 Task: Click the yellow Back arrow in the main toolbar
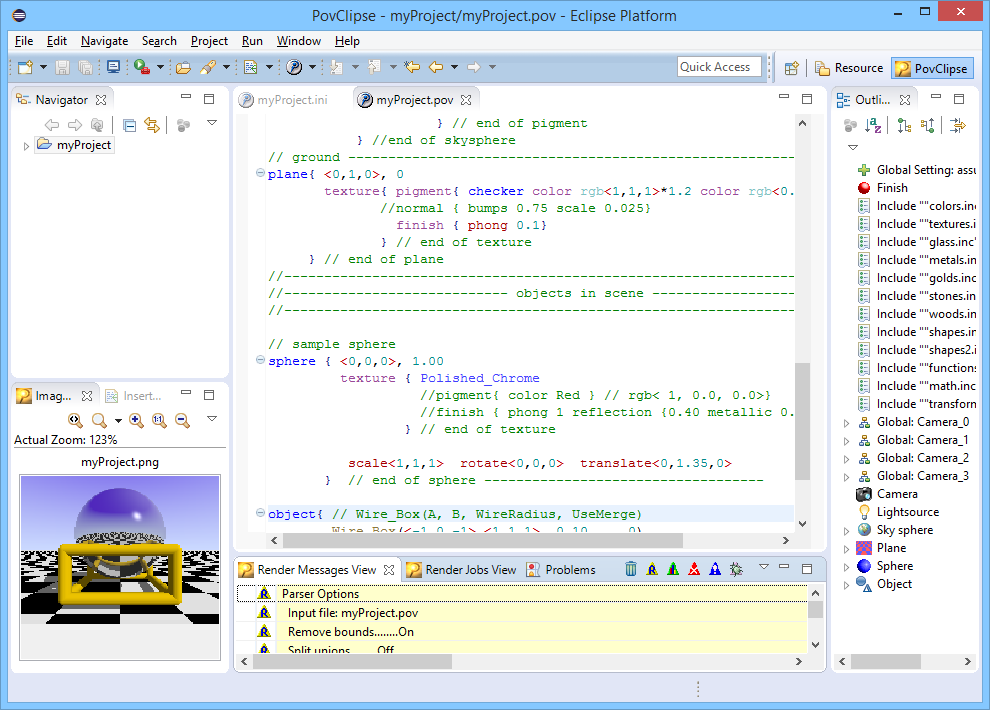pyautogui.click(x=436, y=67)
